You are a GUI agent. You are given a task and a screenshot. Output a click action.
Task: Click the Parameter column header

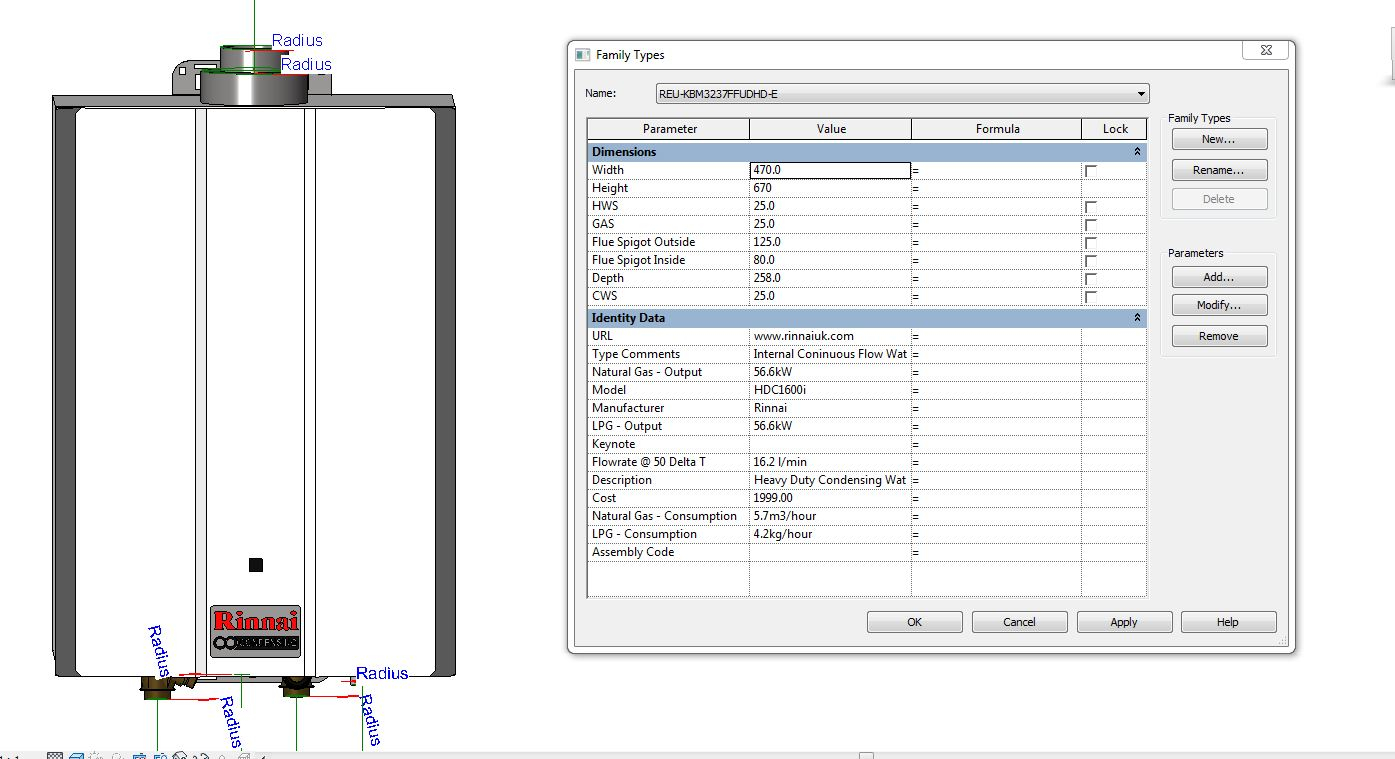pyautogui.click(x=669, y=129)
